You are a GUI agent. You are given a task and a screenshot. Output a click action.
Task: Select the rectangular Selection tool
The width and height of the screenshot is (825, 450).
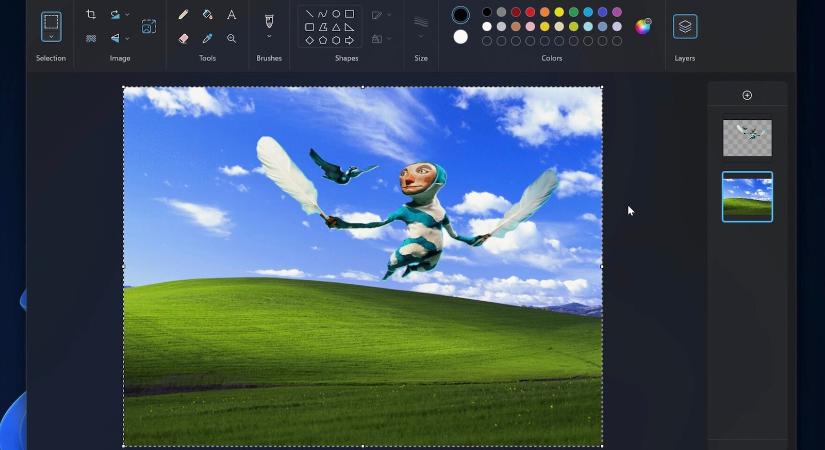tap(51, 22)
